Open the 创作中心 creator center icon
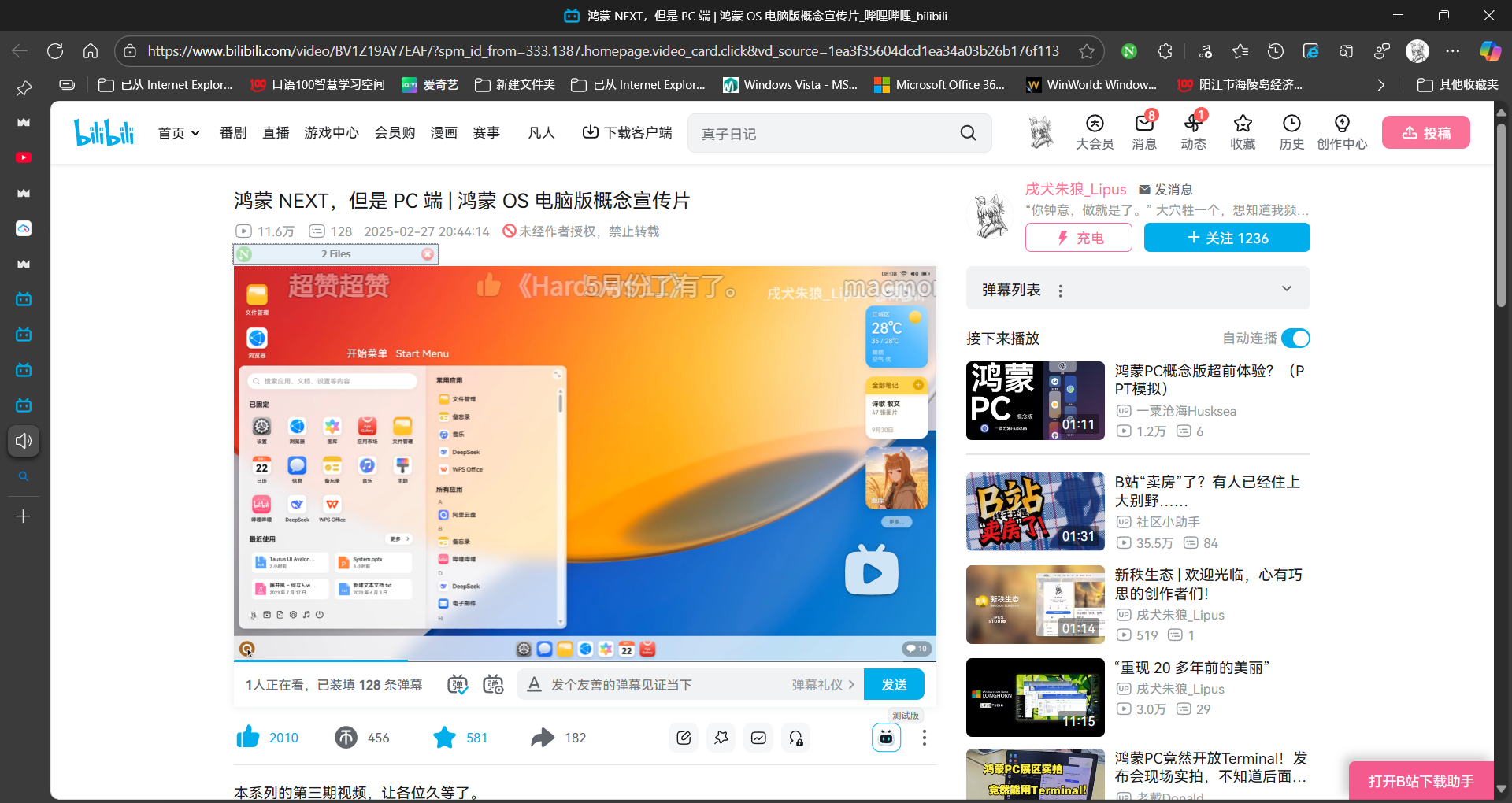 [x=1342, y=132]
